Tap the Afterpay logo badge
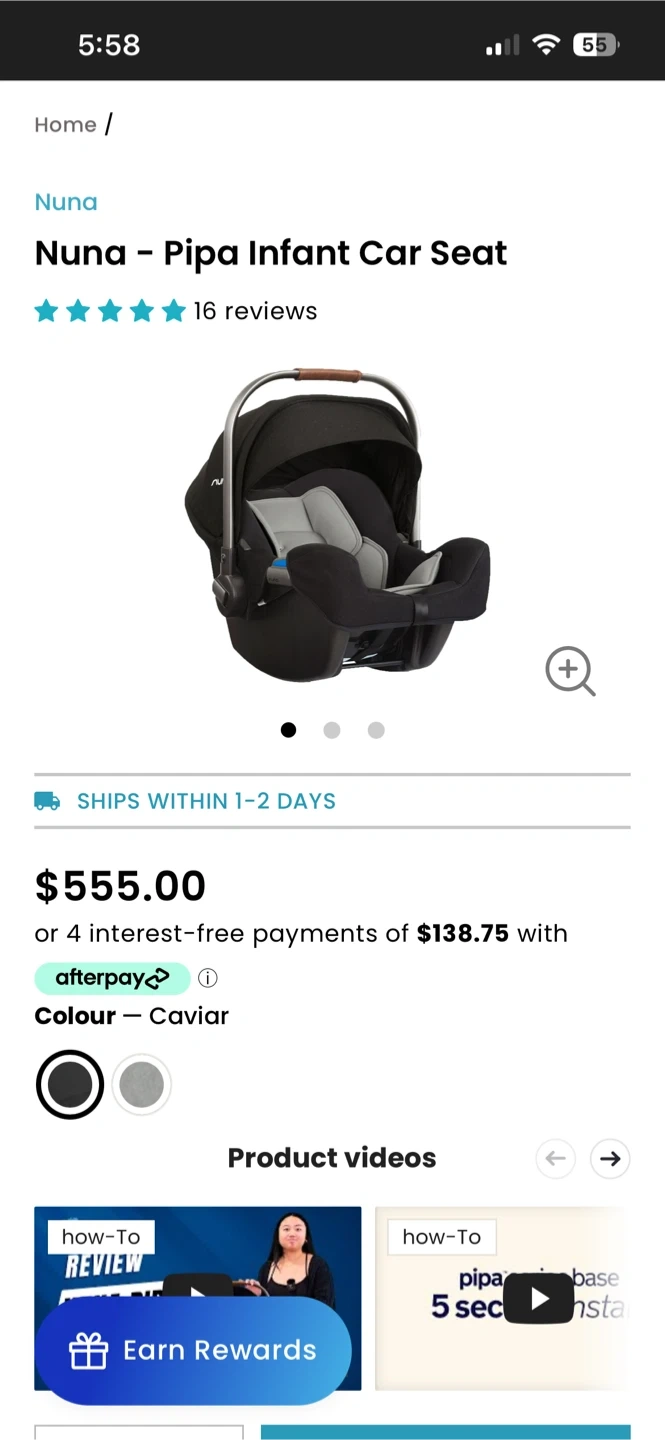This screenshot has width=665, height=1440. pos(112,978)
